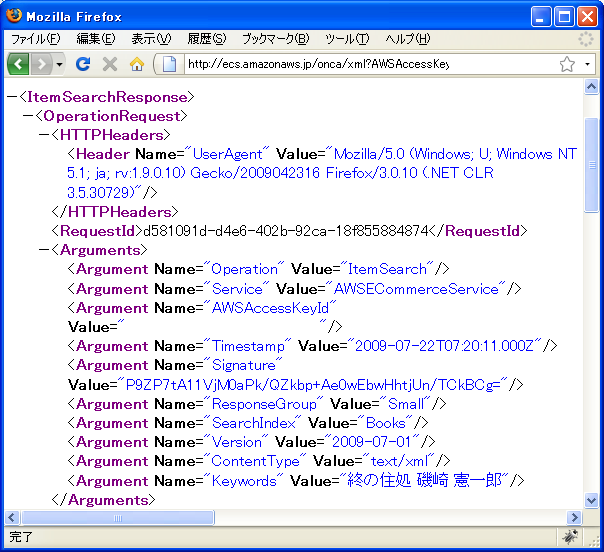The width and height of the screenshot is (604, 552).
Task: Minimize the Firefox window
Action: [x=540, y=17]
